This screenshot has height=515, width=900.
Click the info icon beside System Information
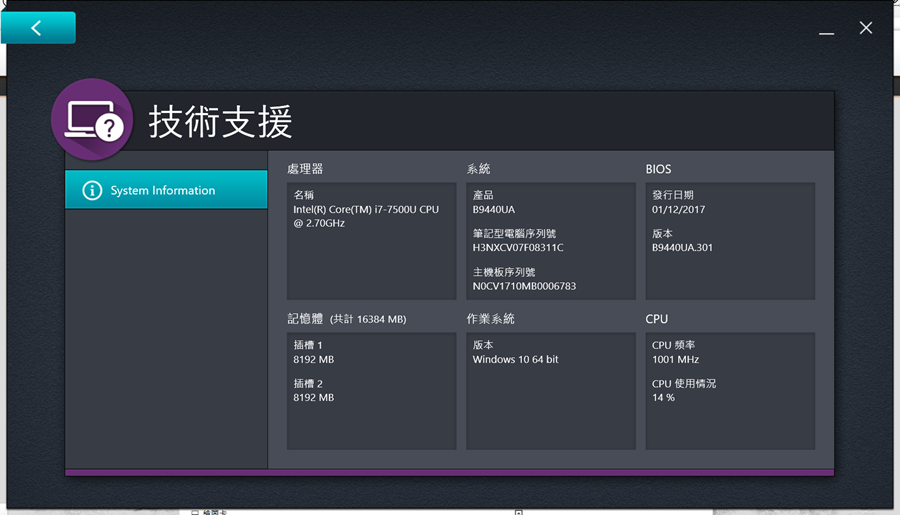92,190
